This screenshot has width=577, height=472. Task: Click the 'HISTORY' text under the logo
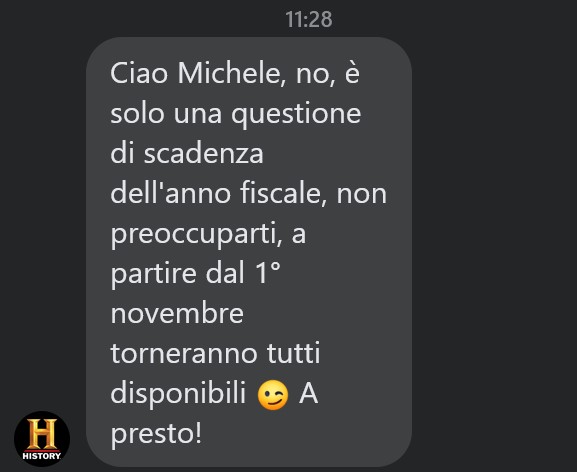pos(42,456)
